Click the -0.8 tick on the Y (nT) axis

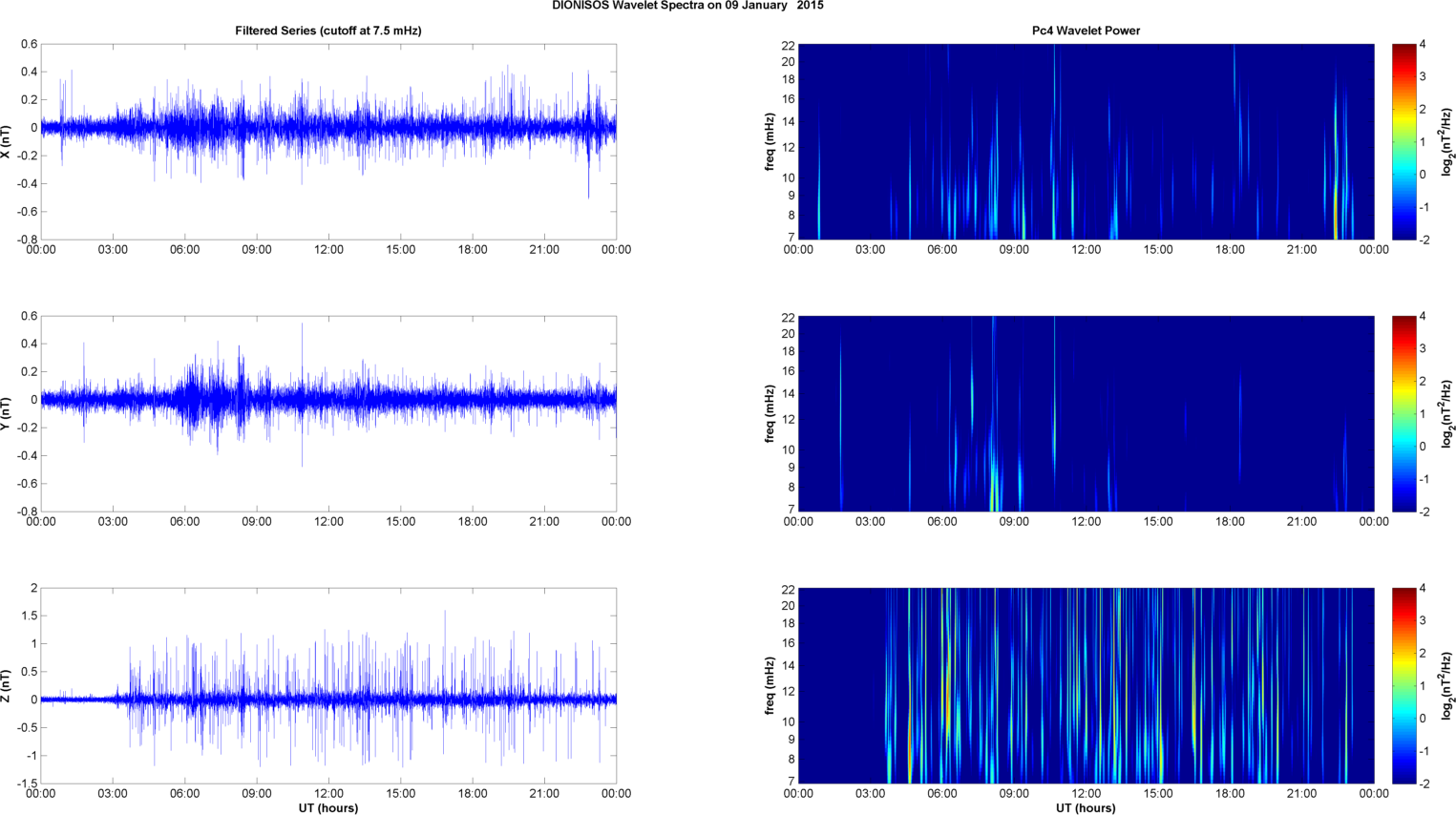[x=28, y=512]
